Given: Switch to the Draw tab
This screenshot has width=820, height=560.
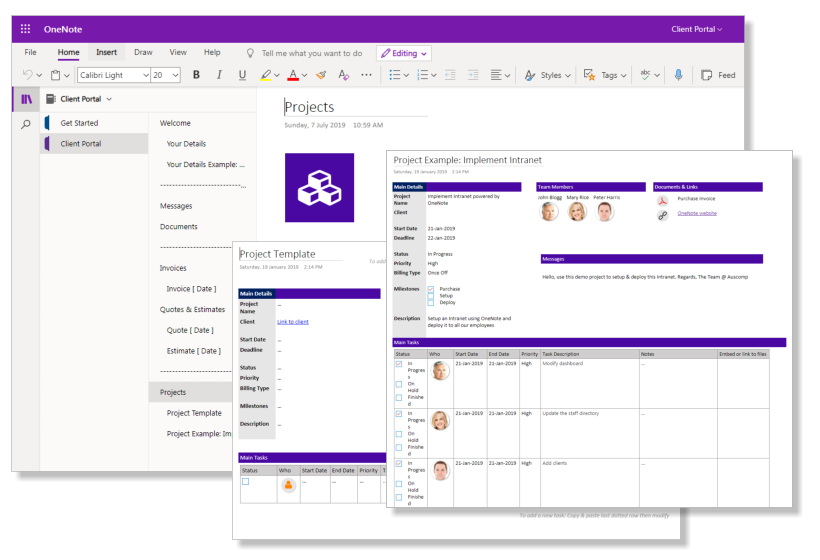Looking at the screenshot, I should (143, 52).
